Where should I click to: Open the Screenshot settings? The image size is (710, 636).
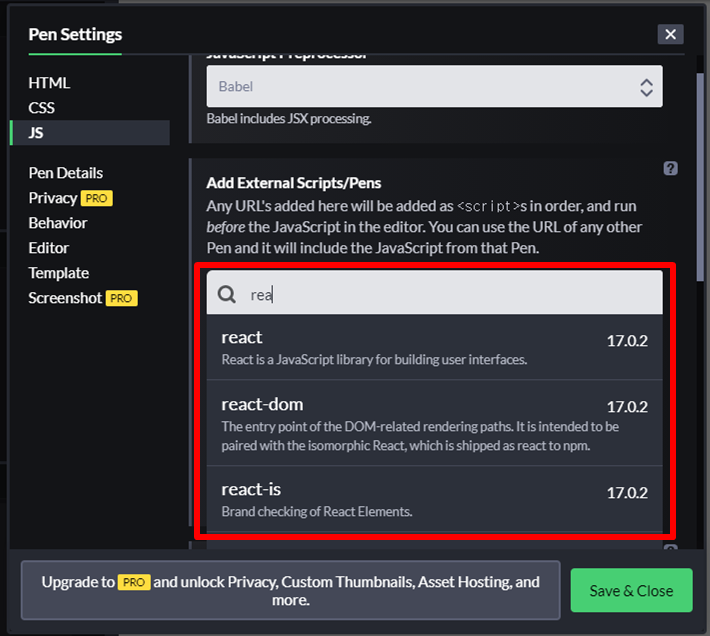click(x=65, y=298)
